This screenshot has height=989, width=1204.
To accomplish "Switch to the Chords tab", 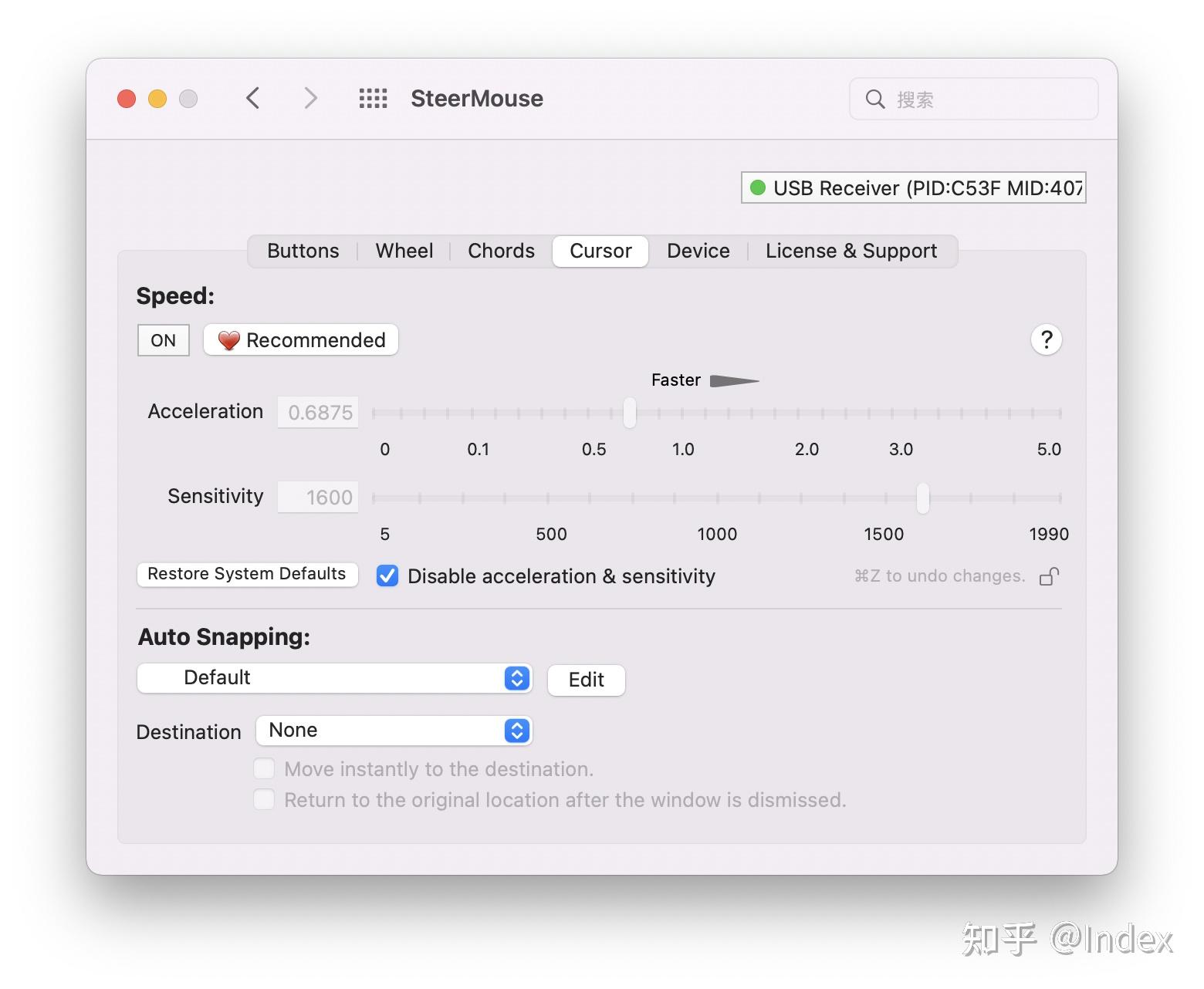I will [502, 251].
